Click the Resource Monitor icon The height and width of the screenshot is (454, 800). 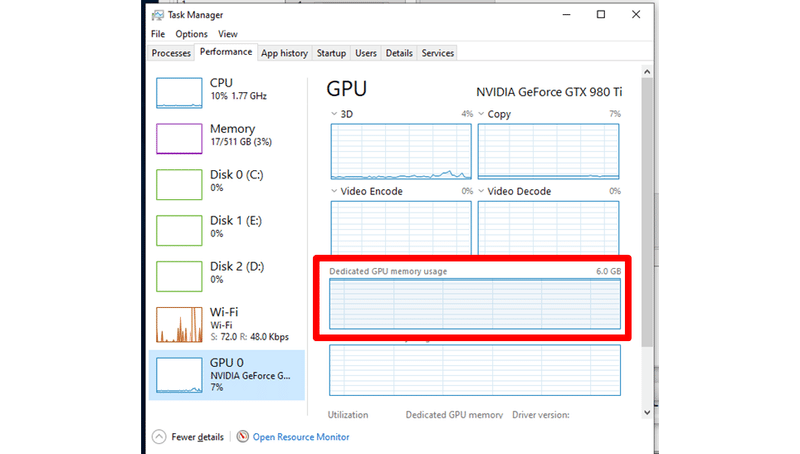tap(244, 437)
